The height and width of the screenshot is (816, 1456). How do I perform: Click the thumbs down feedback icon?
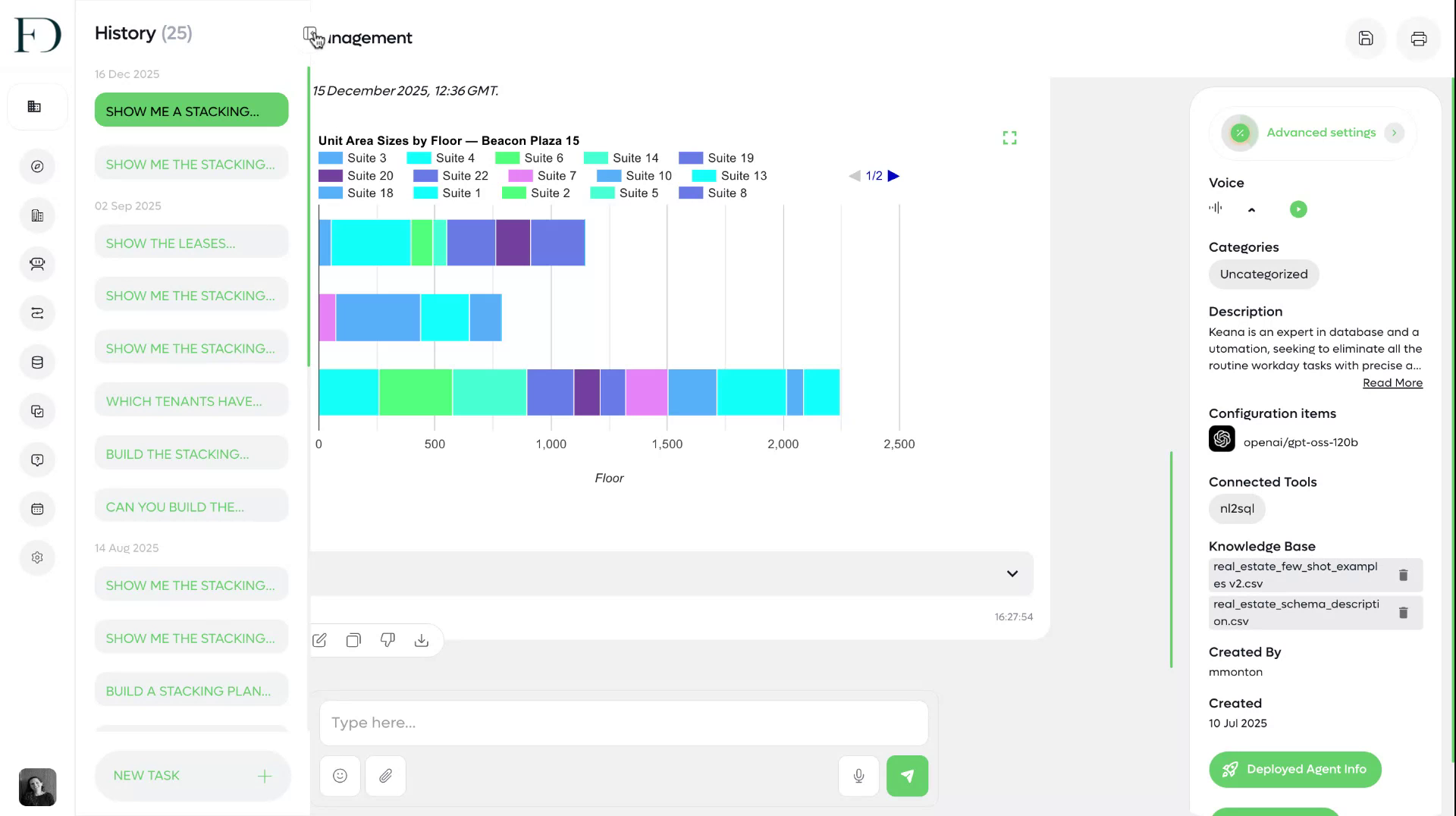point(388,640)
